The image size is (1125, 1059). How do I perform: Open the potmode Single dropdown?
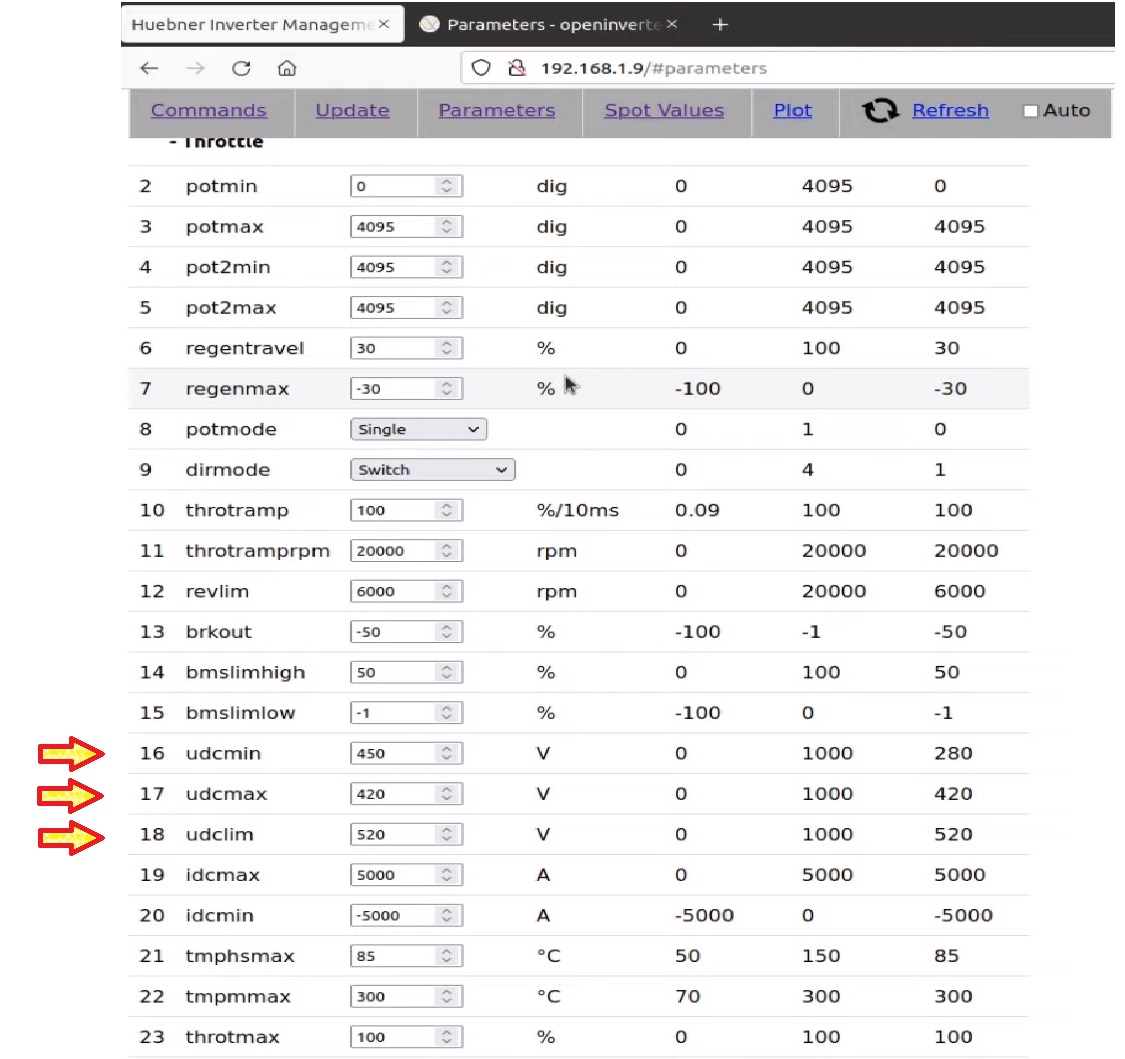[418, 429]
